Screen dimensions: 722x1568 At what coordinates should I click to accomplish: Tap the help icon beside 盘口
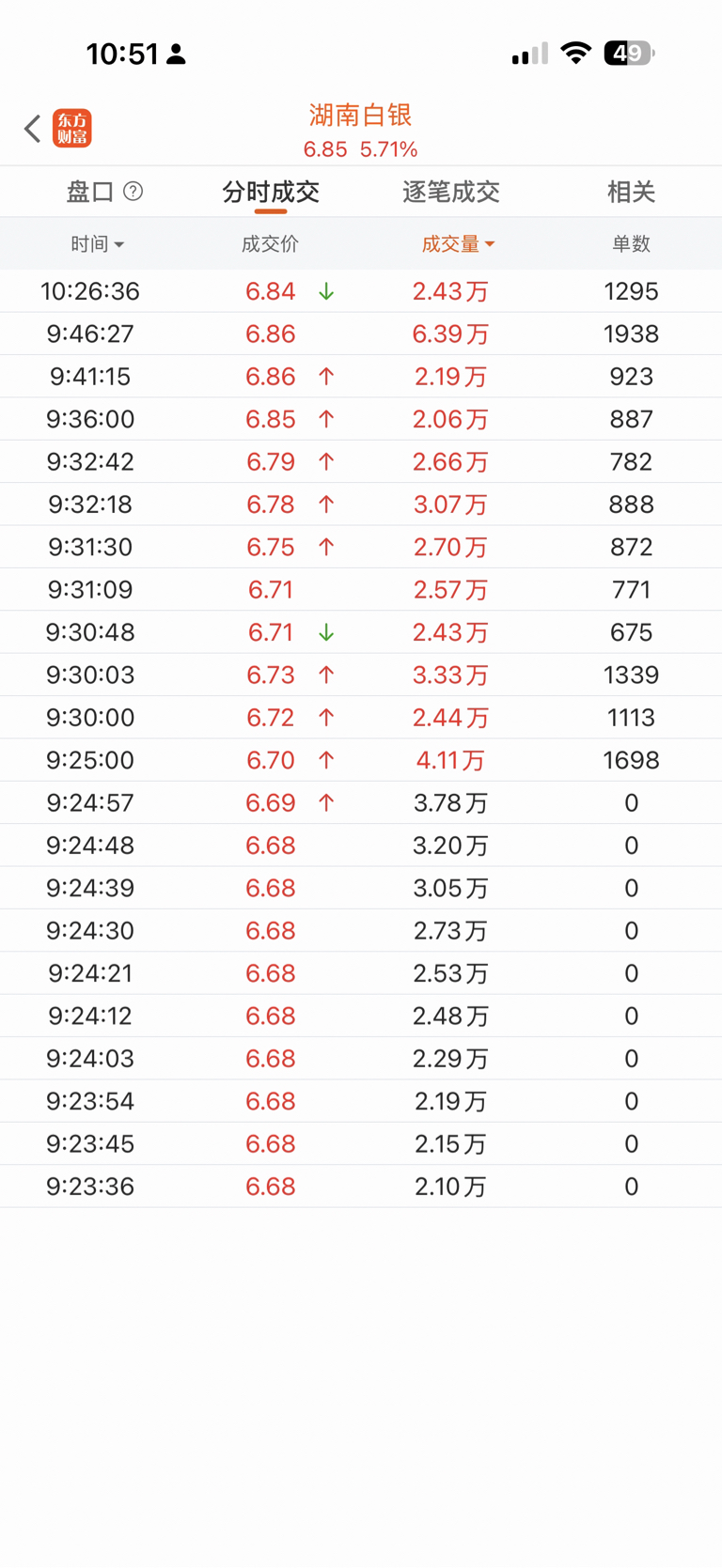133,192
